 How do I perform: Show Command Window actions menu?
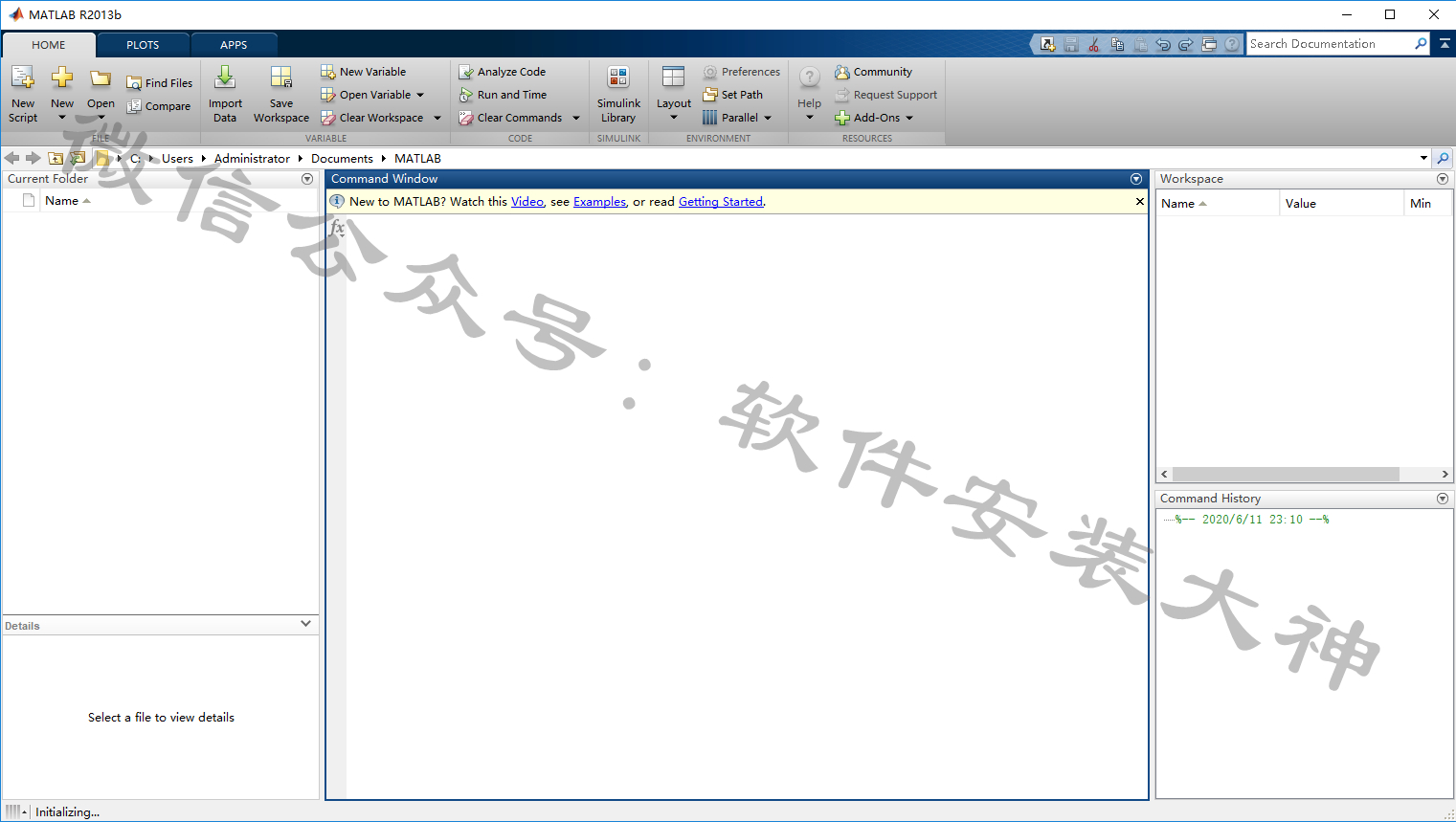(1136, 179)
